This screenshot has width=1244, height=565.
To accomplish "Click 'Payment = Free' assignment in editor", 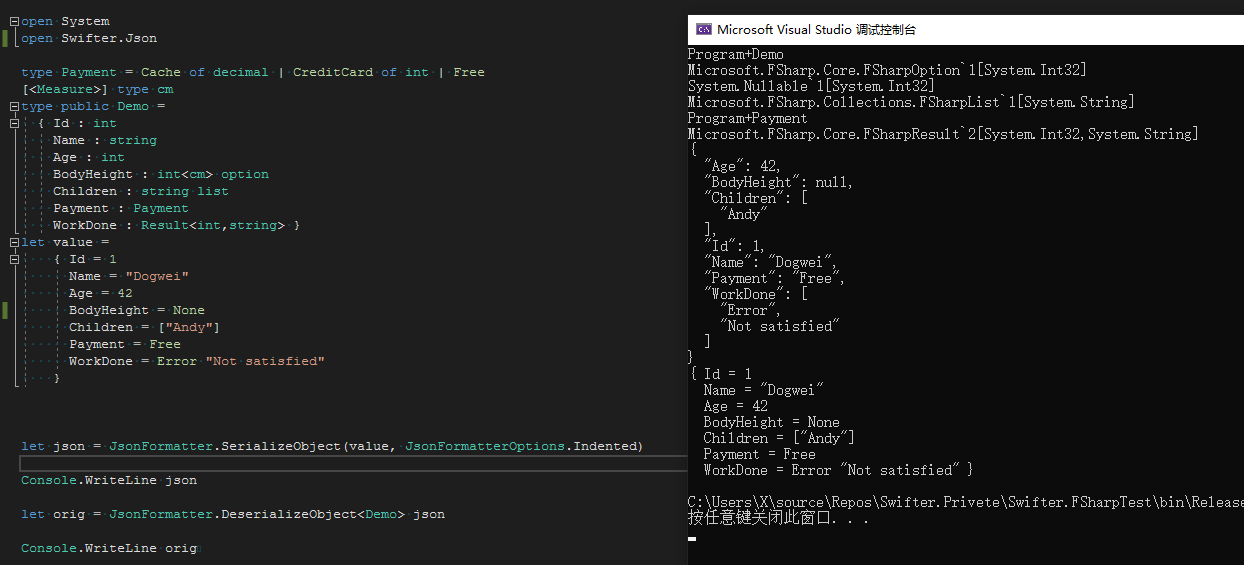I will (125, 344).
